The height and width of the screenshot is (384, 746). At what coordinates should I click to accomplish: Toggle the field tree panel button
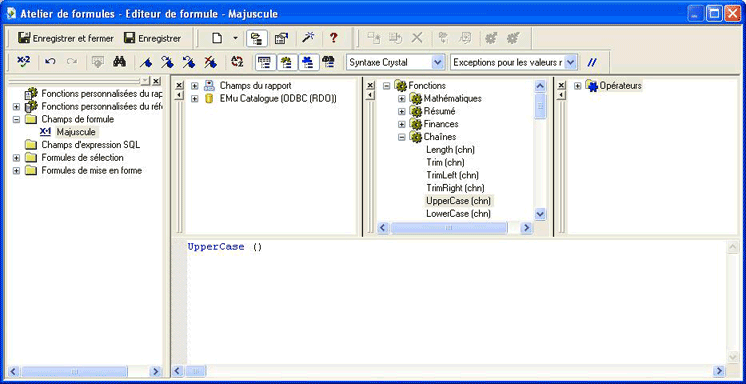point(265,62)
